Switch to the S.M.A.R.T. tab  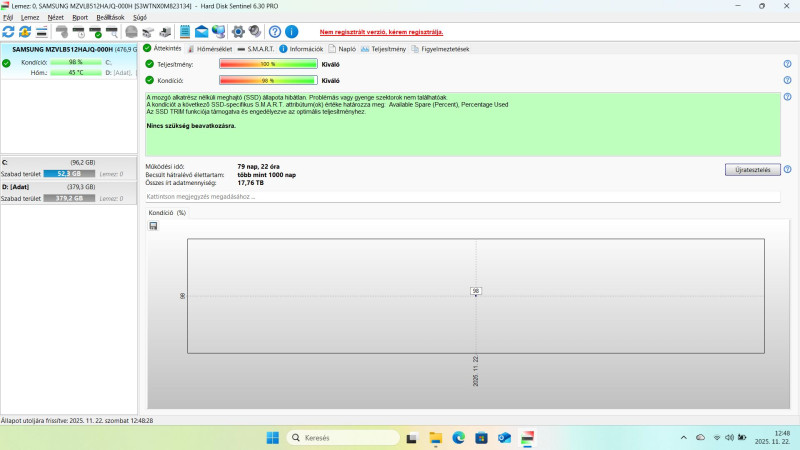point(256,49)
